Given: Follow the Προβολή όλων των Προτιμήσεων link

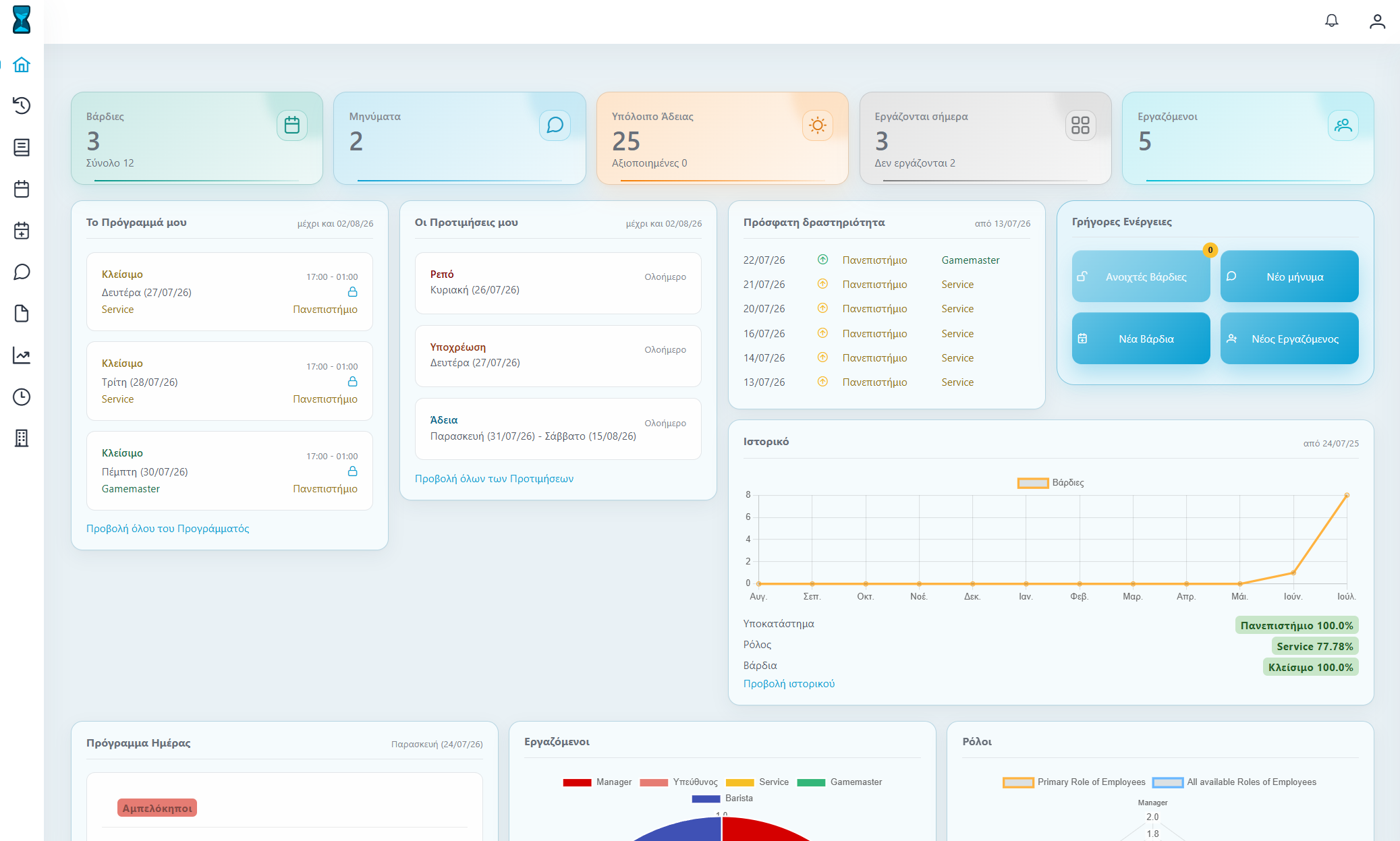Looking at the screenshot, I should coord(494,479).
